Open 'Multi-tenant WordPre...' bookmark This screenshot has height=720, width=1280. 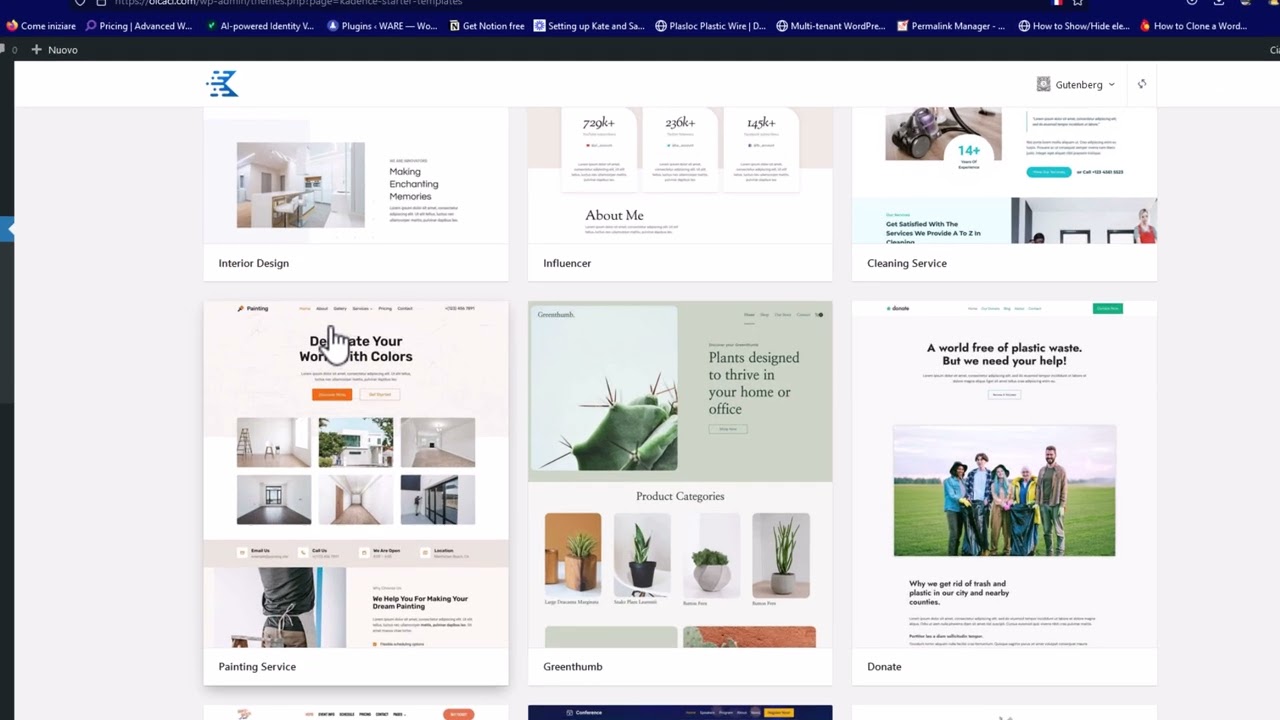click(829, 26)
